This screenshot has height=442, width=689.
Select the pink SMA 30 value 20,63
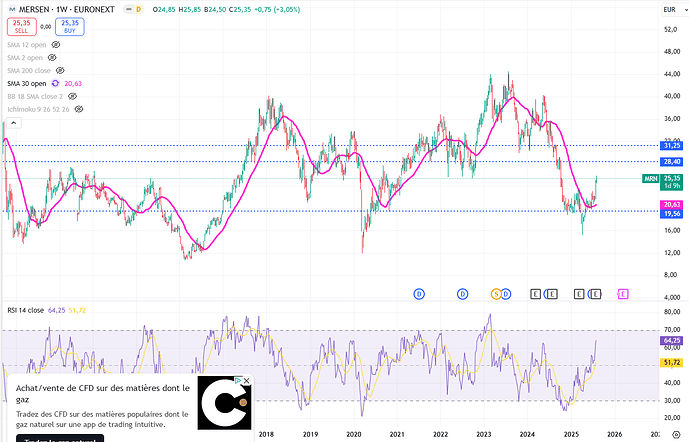[x=72, y=83]
